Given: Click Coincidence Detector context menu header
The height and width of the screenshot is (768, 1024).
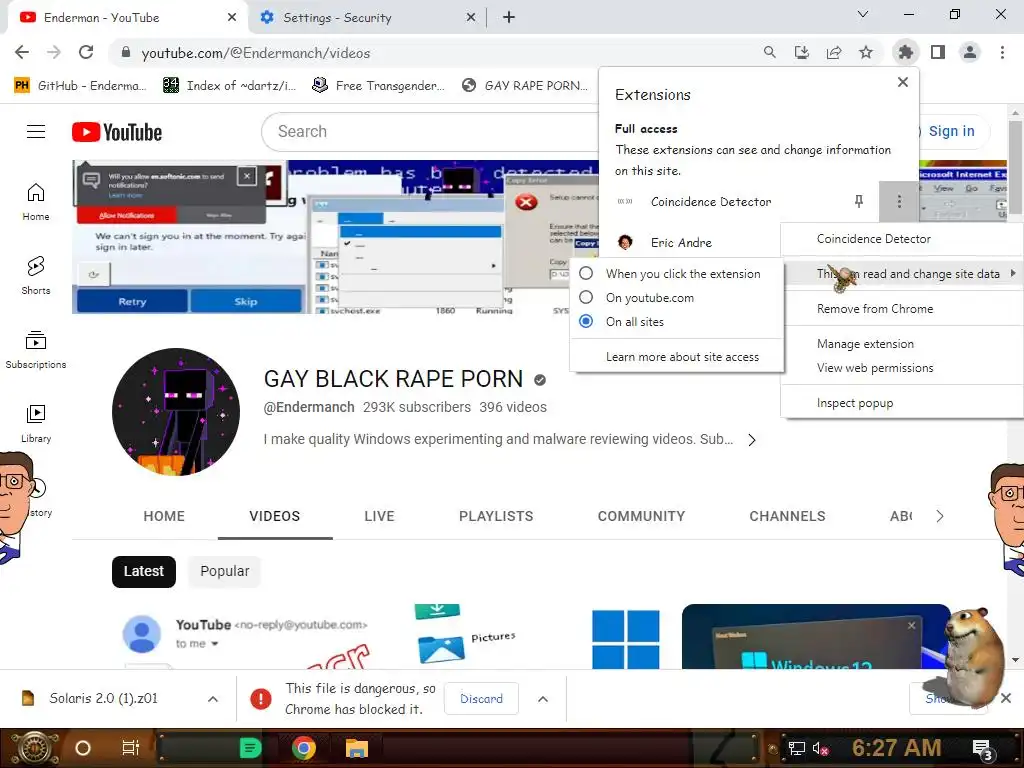Looking at the screenshot, I should 903,238.
